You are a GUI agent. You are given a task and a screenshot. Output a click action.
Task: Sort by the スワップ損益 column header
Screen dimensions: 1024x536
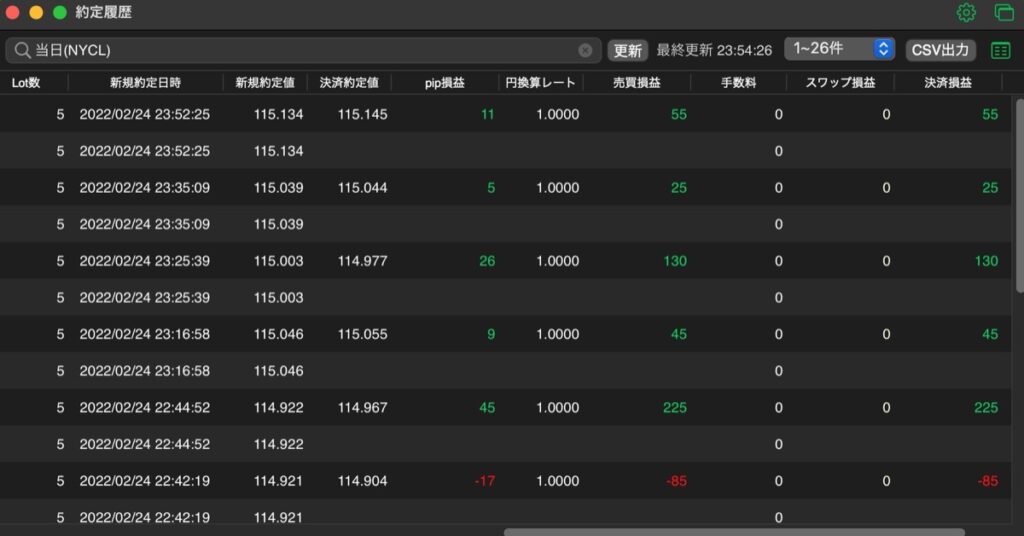840,83
